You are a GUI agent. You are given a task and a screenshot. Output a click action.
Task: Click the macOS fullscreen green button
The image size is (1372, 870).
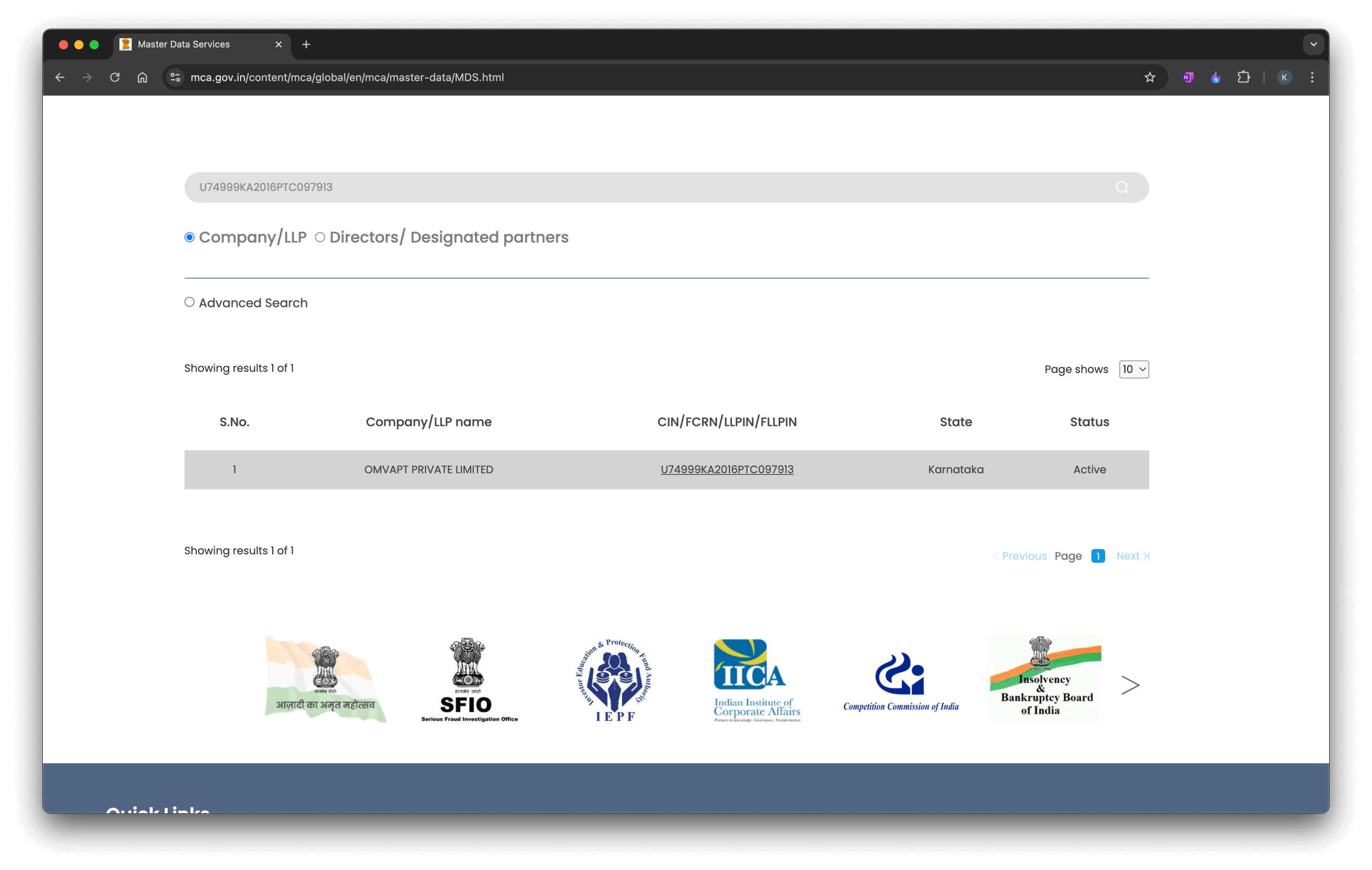[x=94, y=44]
